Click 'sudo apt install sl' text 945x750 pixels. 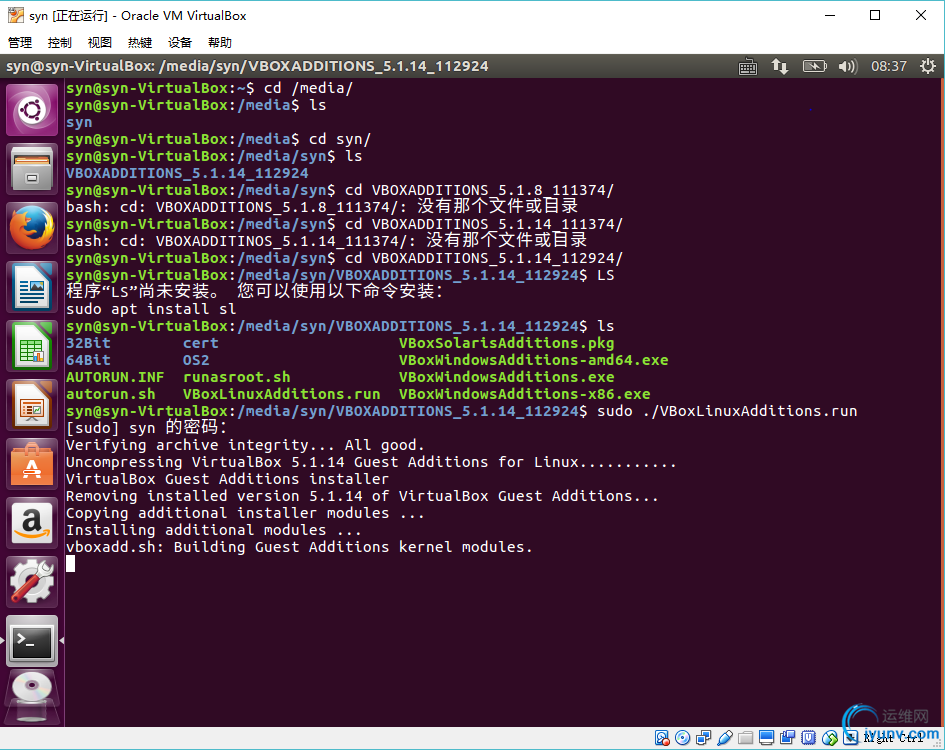pos(151,309)
